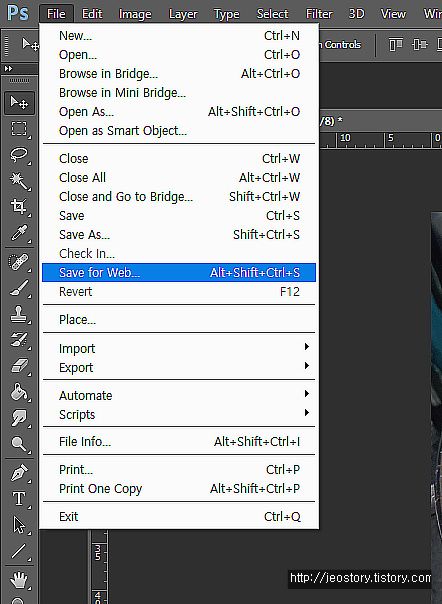This screenshot has height=604, width=442.
Task: Select the Clone Stamp tool
Action: point(19,314)
